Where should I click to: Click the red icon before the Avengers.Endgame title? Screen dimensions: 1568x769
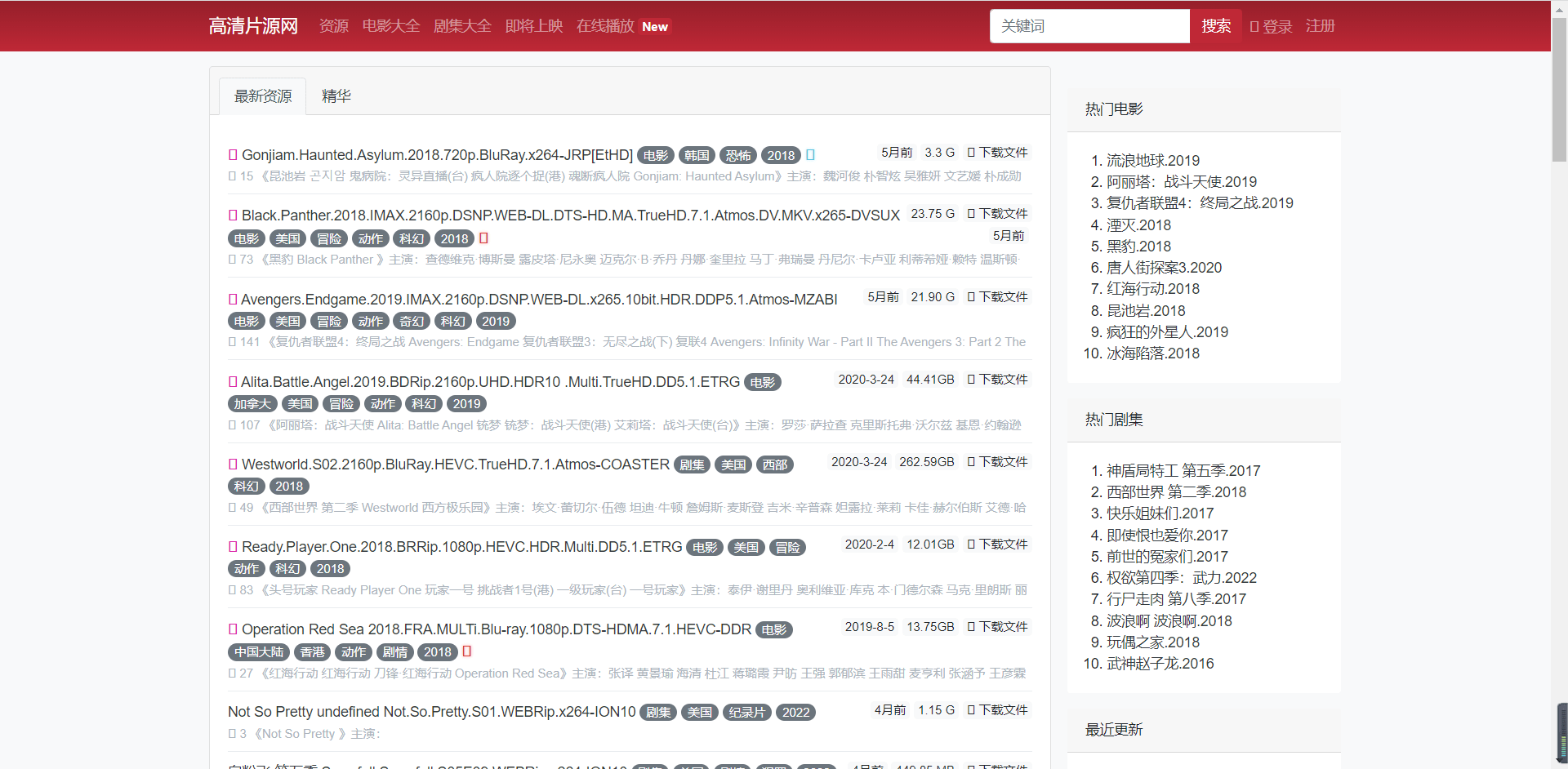pyautogui.click(x=233, y=299)
